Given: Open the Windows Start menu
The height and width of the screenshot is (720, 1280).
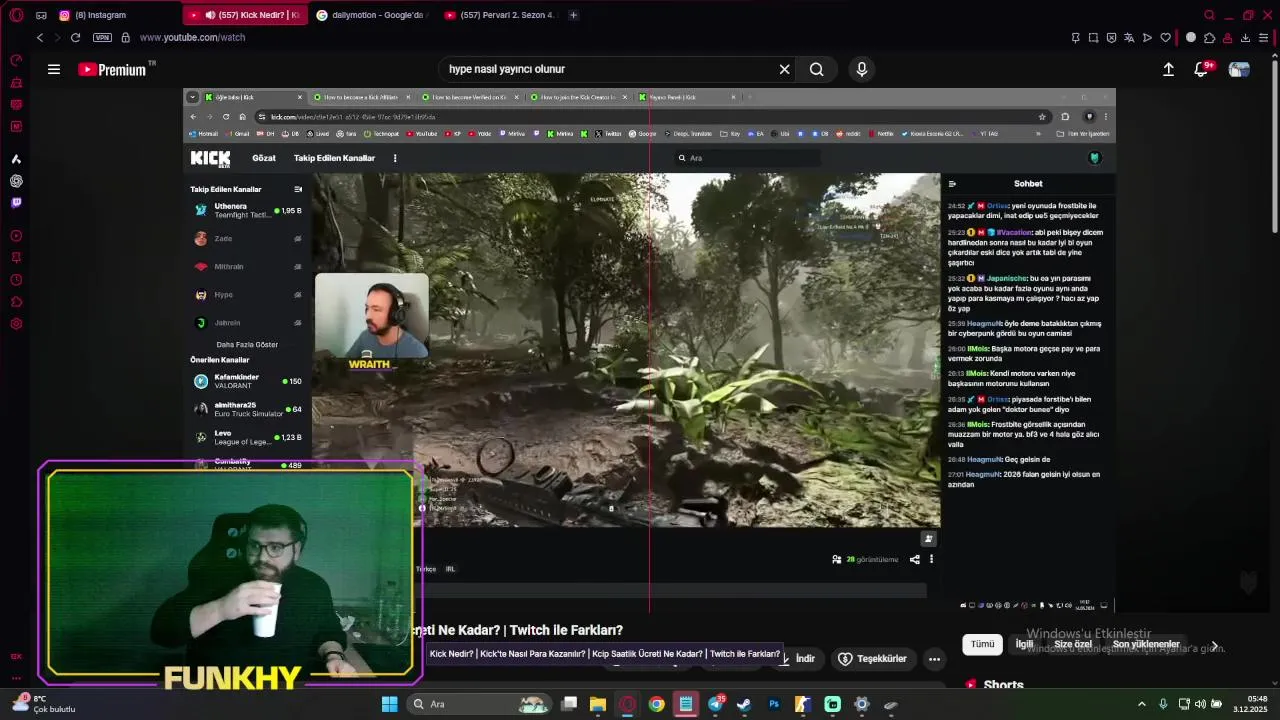Looking at the screenshot, I should pos(390,704).
